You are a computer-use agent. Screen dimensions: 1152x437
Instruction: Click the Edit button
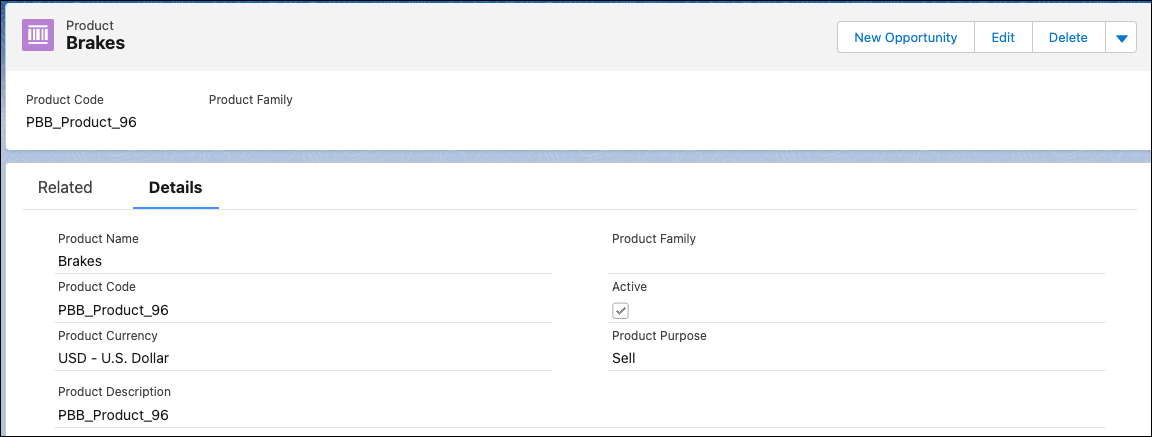click(1003, 37)
